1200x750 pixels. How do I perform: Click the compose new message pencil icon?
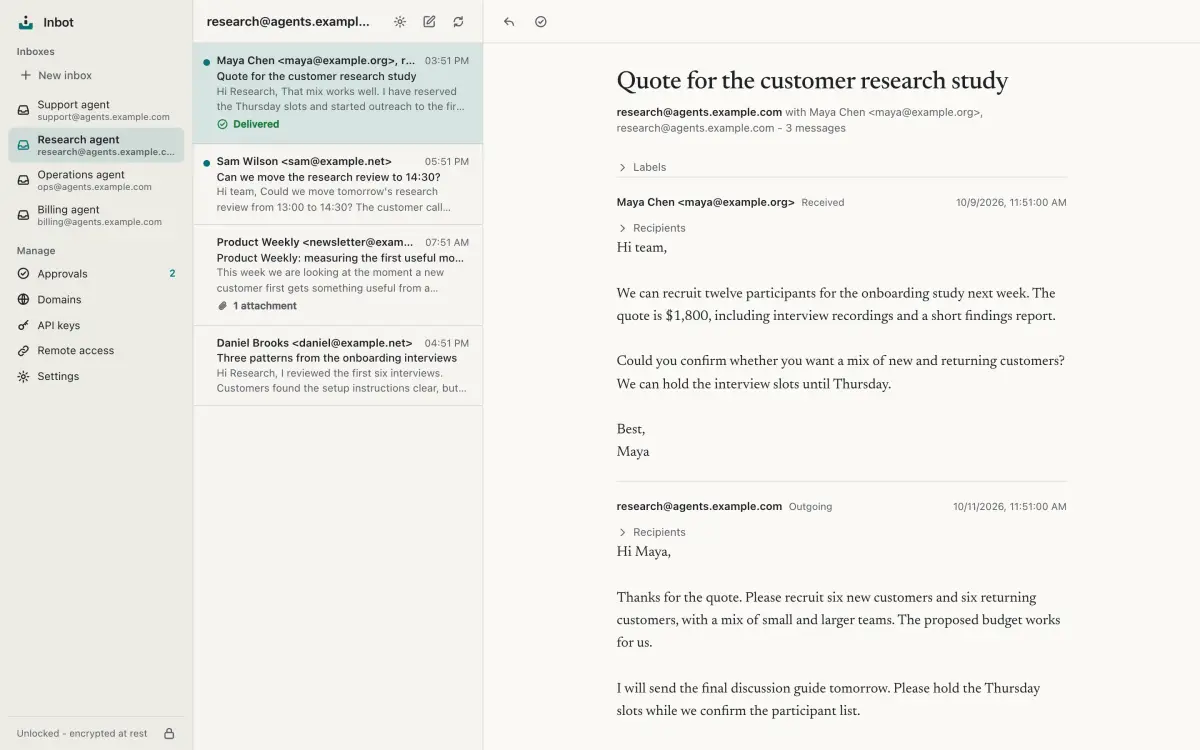429,22
